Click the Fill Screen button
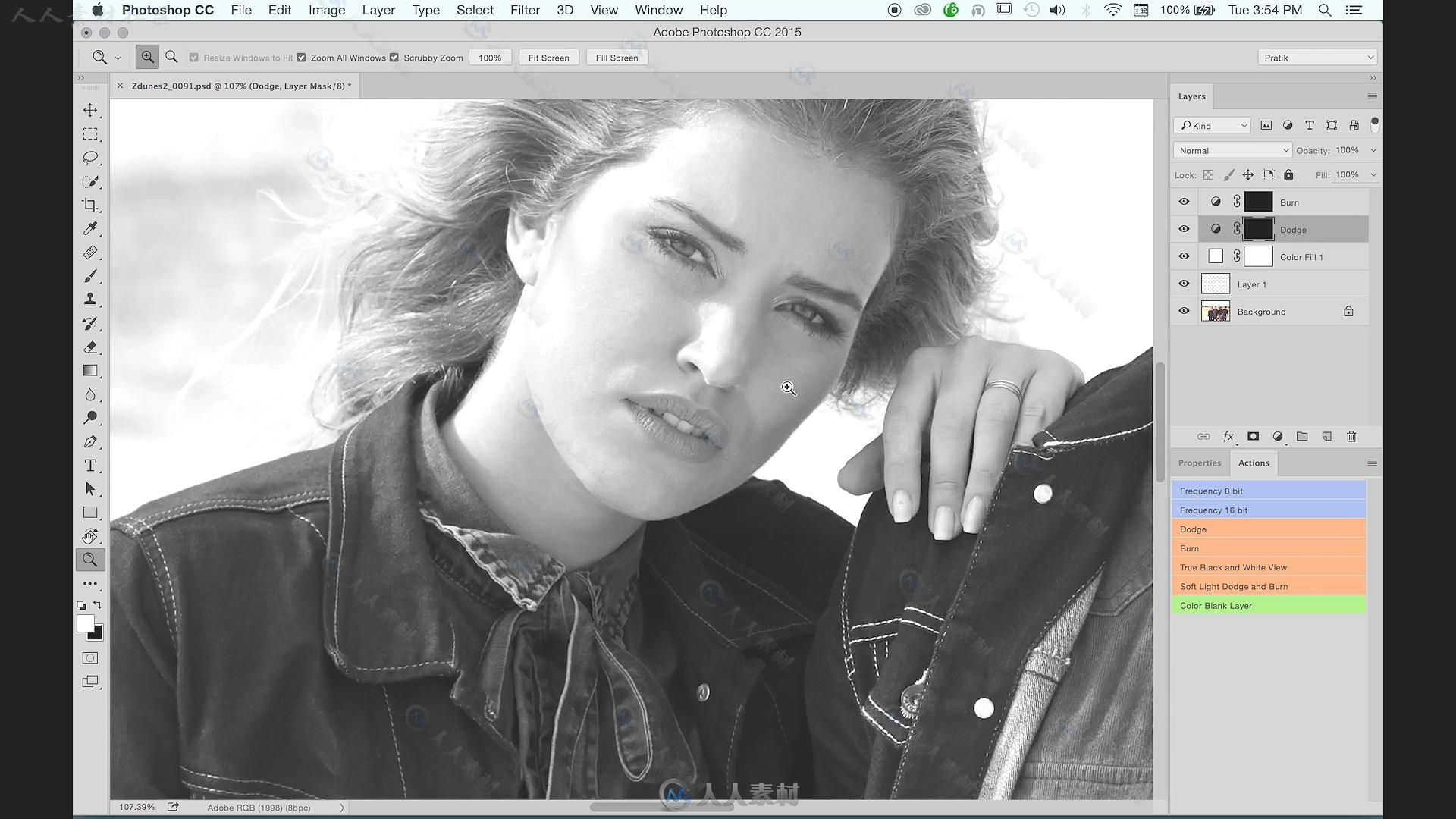Image resolution: width=1456 pixels, height=819 pixels. tap(617, 58)
